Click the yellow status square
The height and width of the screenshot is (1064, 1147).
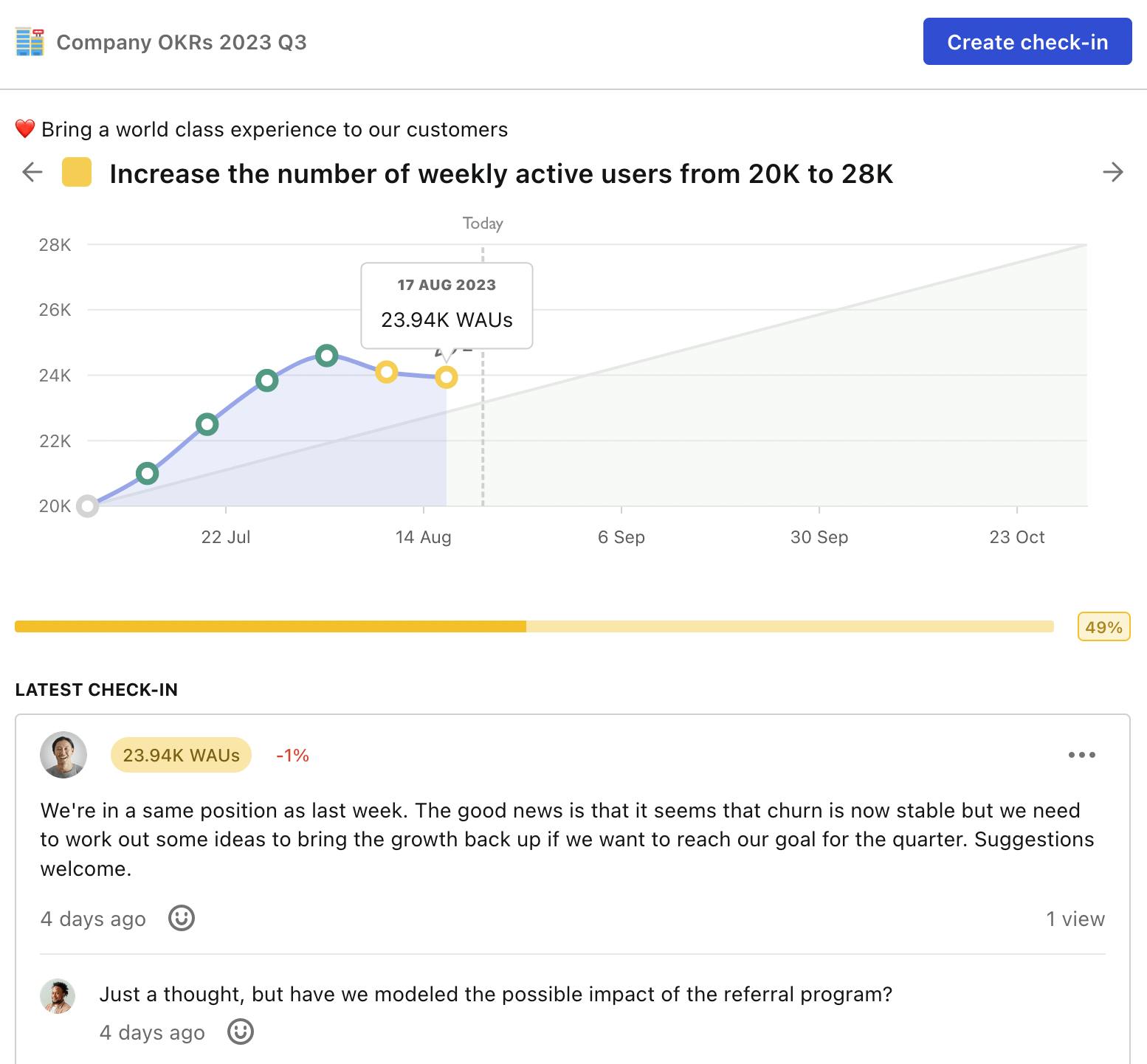pyautogui.click(x=77, y=173)
